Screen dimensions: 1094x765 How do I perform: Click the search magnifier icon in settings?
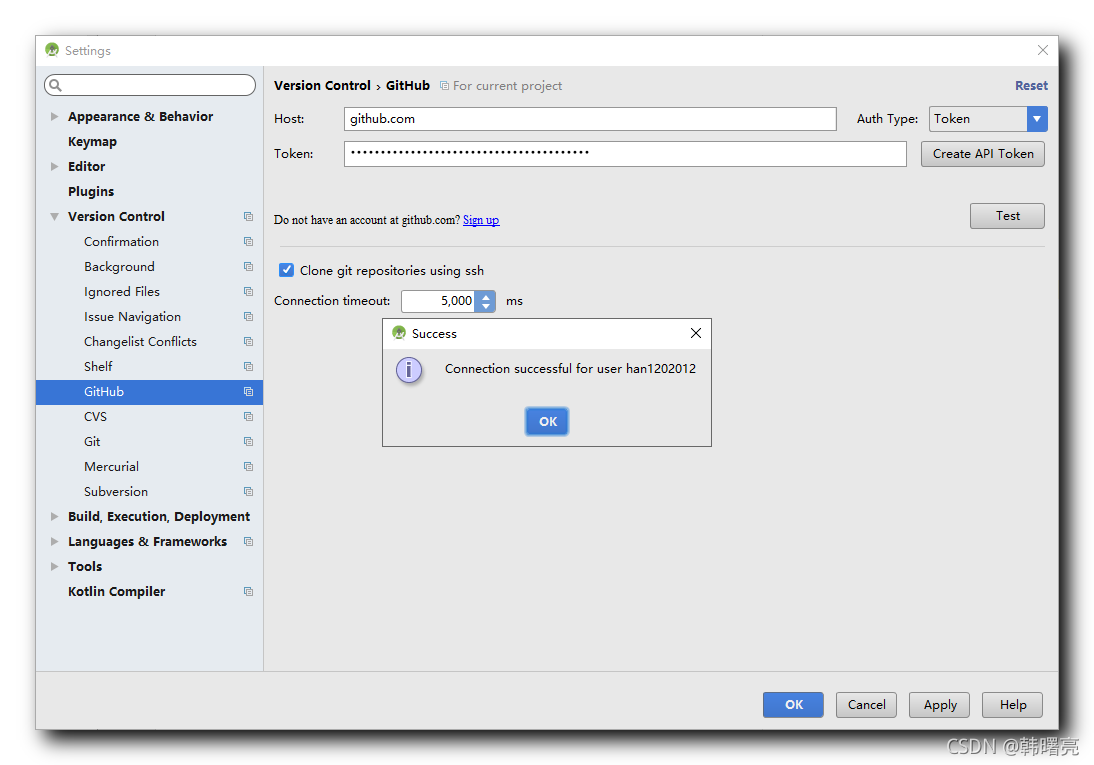click(x=56, y=85)
